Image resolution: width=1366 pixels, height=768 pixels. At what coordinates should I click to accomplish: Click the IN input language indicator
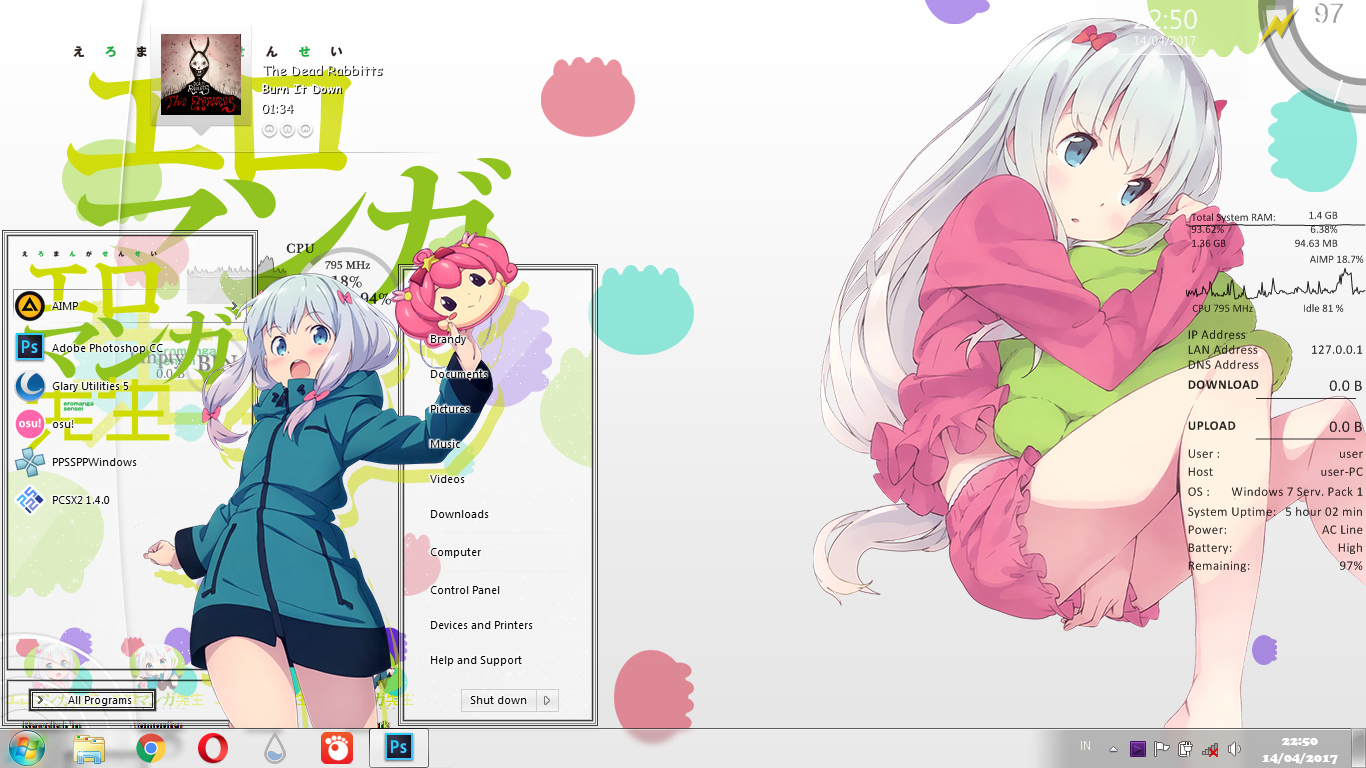(1086, 747)
